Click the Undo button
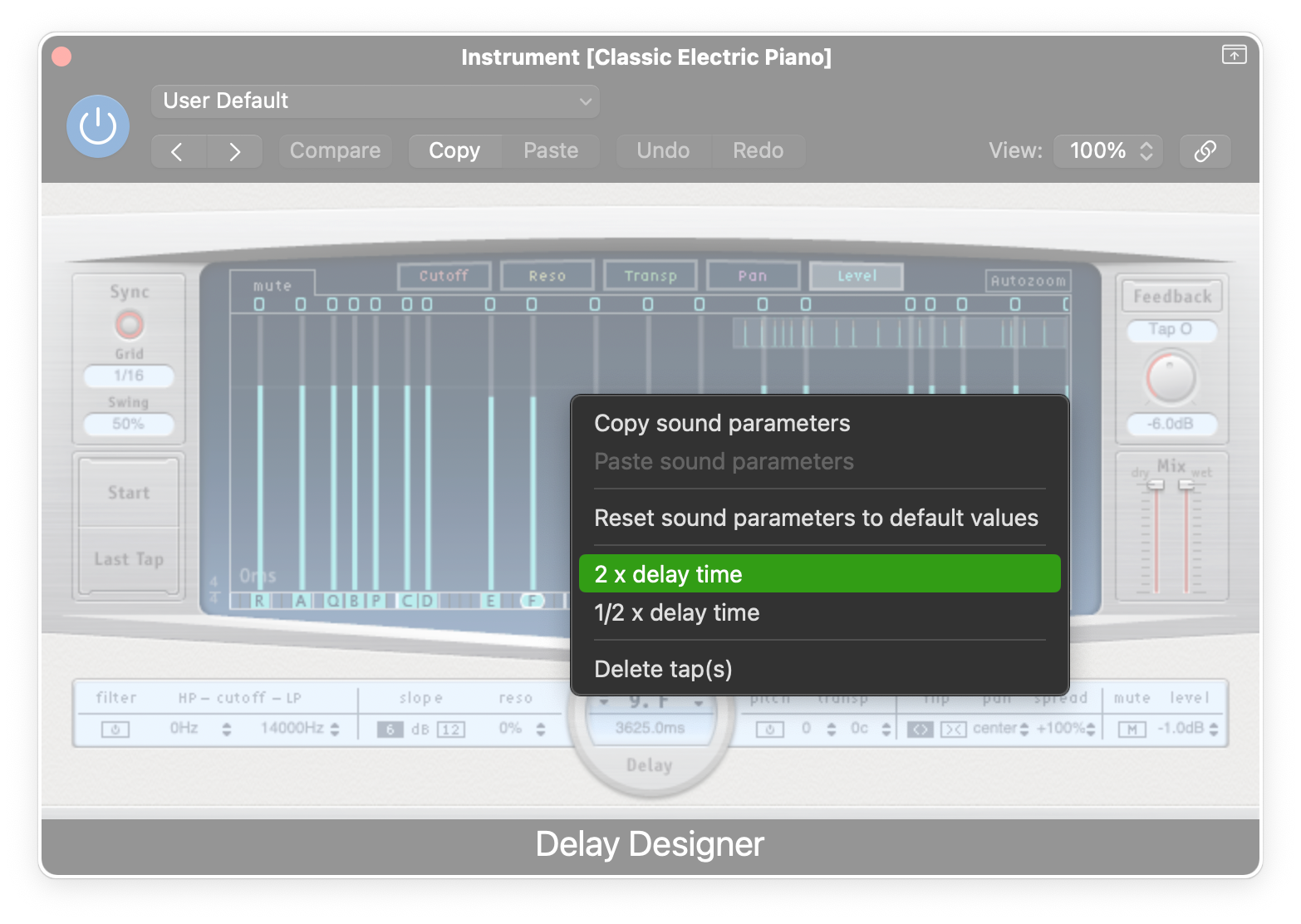Image resolution: width=1301 pixels, height=924 pixels. 663,151
